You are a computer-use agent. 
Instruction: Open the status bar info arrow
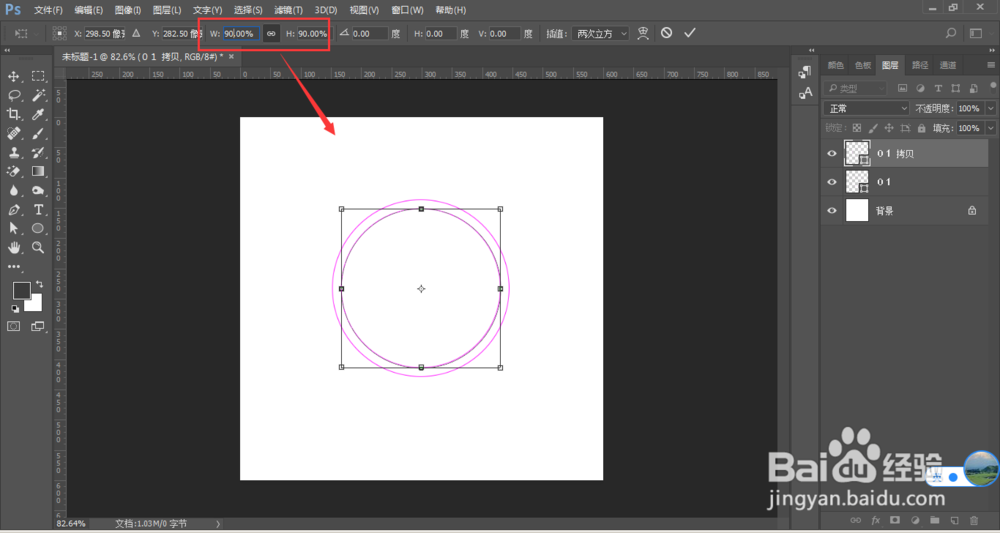[218, 523]
